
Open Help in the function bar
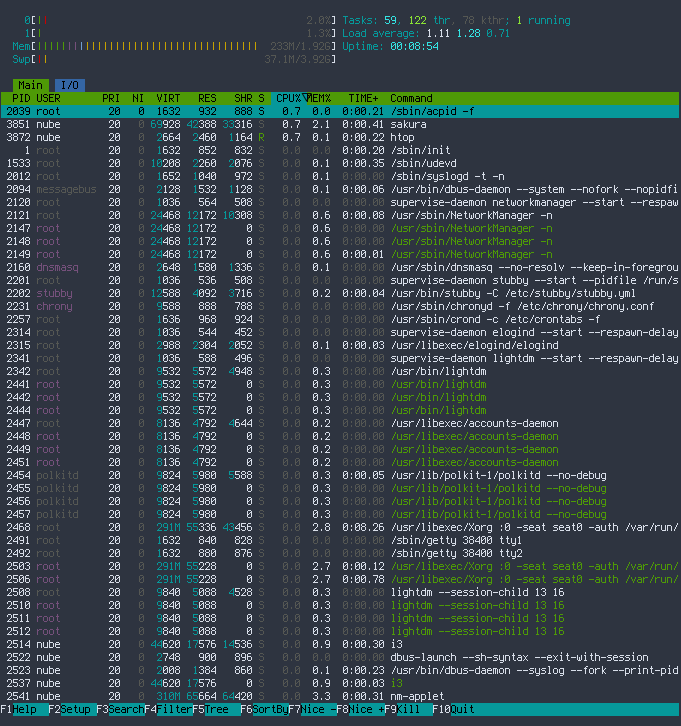(25, 709)
